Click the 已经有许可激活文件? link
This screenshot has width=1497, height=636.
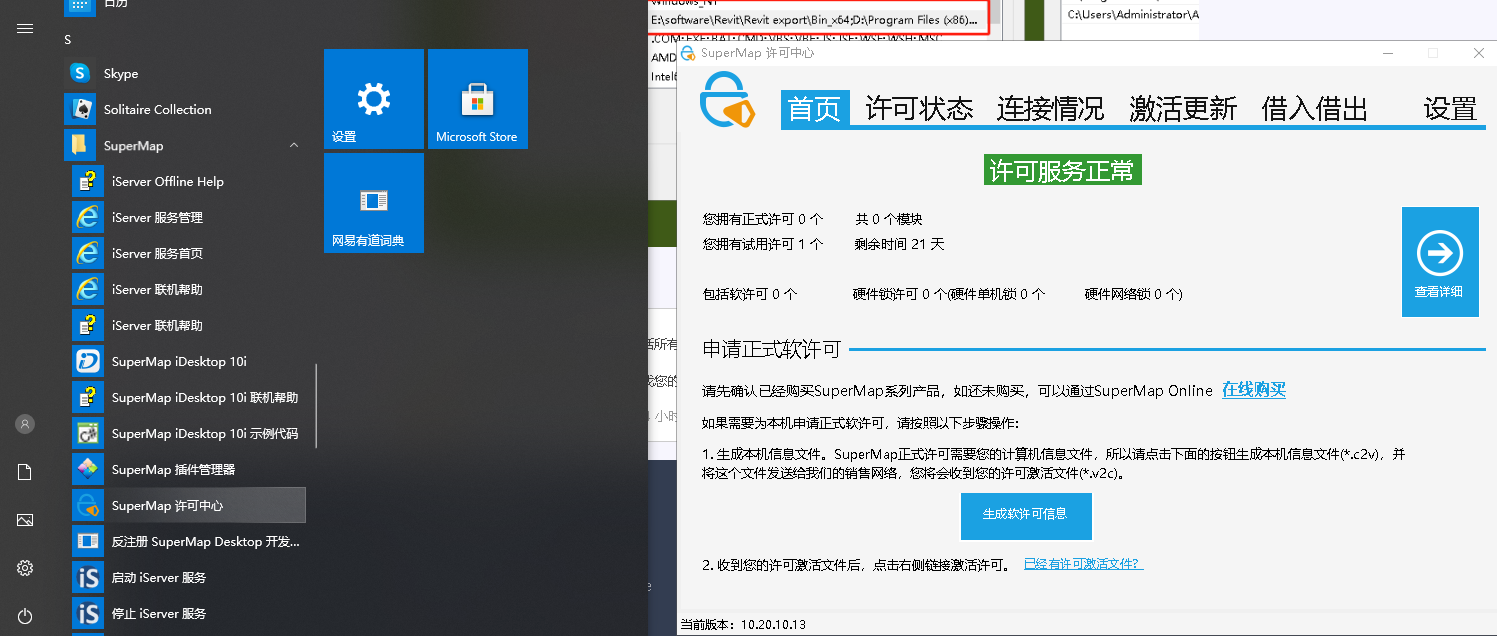point(1083,564)
